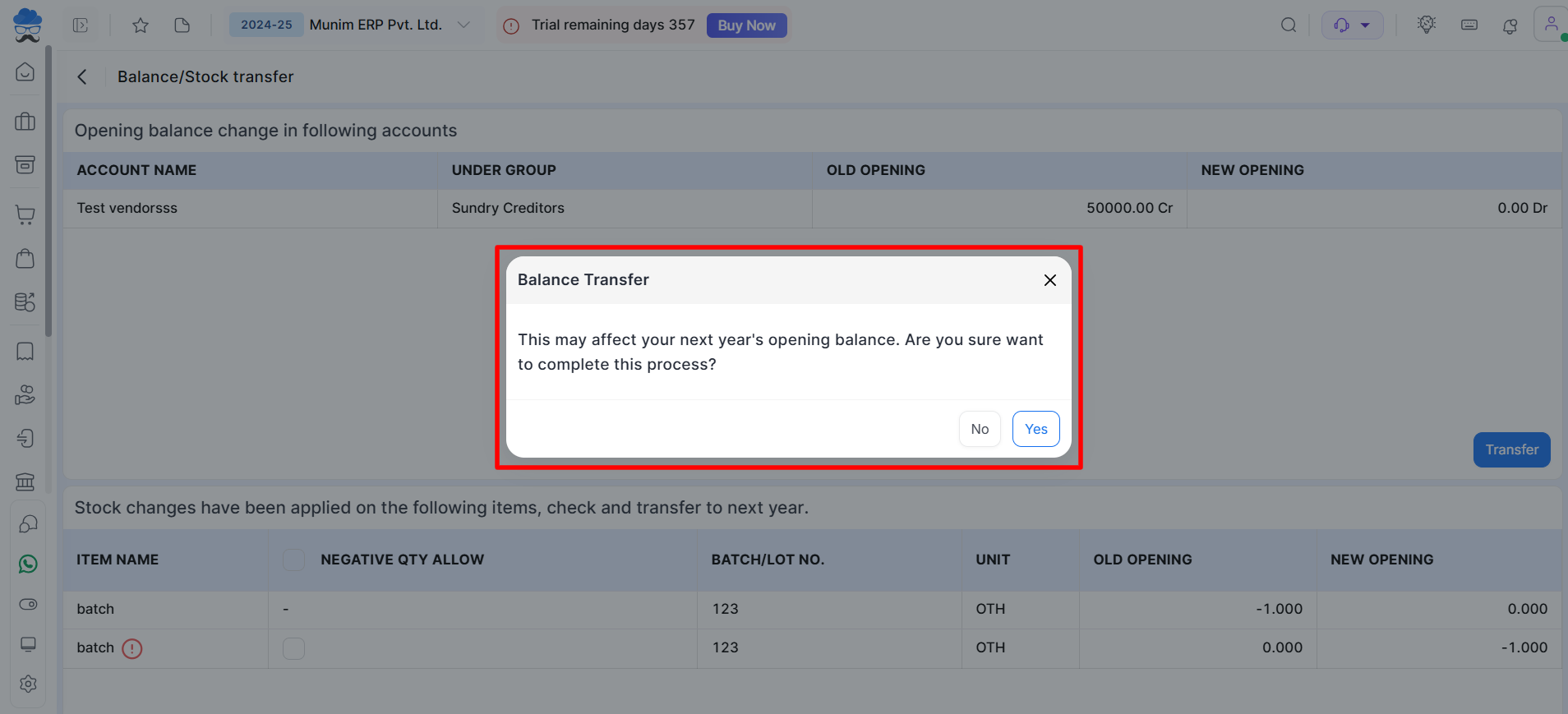Check the Negative Qty Allow header checkbox
This screenshot has width=1568, height=714.
click(x=293, y=560)
